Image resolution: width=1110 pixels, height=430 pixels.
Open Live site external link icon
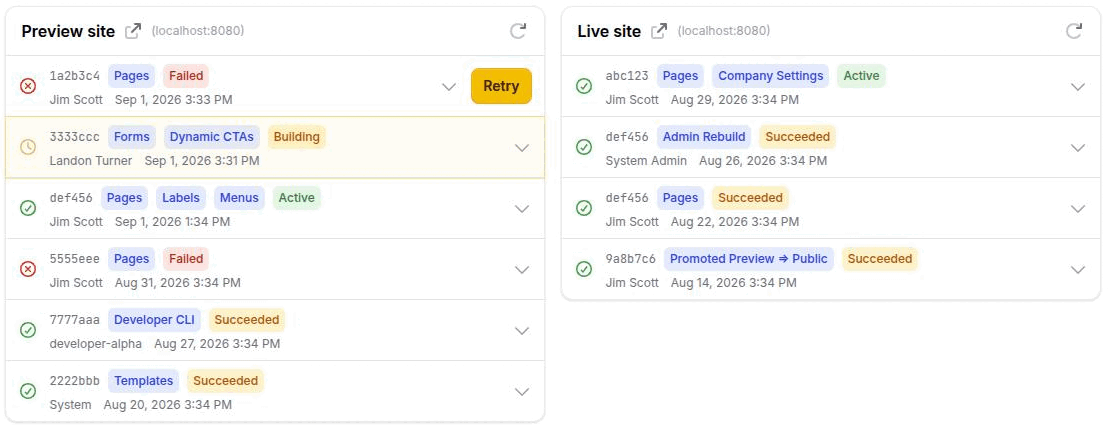[658, 31]
